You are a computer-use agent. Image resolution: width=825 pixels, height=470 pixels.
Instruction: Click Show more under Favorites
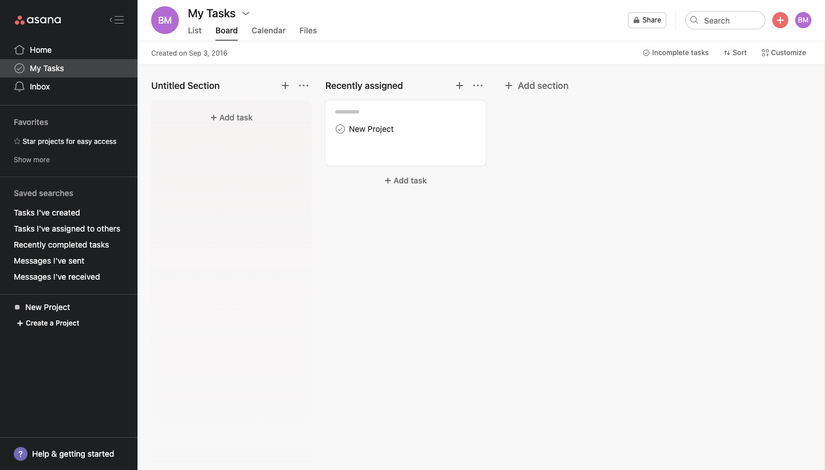click(32, 160)
